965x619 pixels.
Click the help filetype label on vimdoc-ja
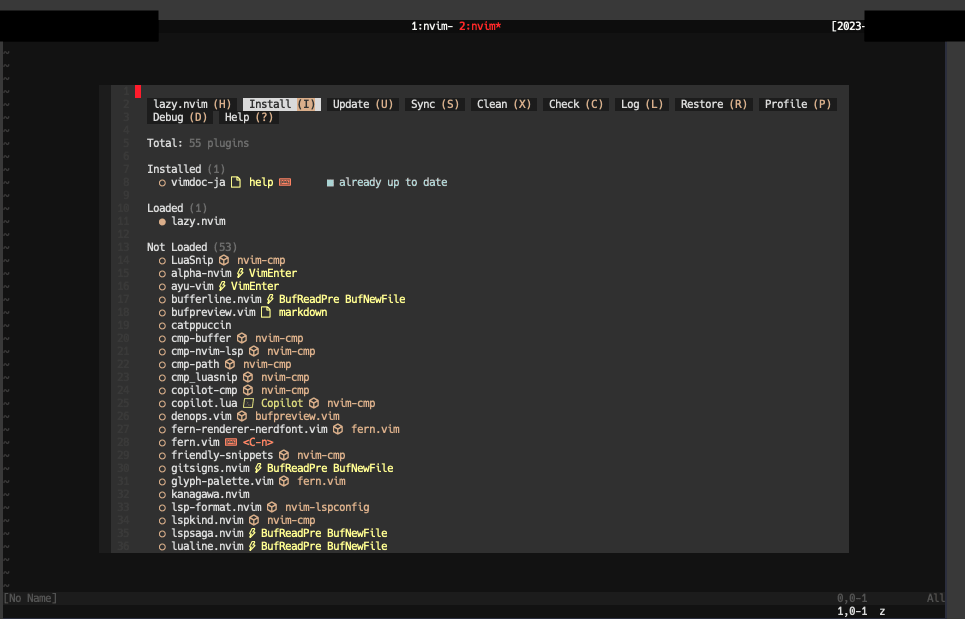[x=261, y=182]
